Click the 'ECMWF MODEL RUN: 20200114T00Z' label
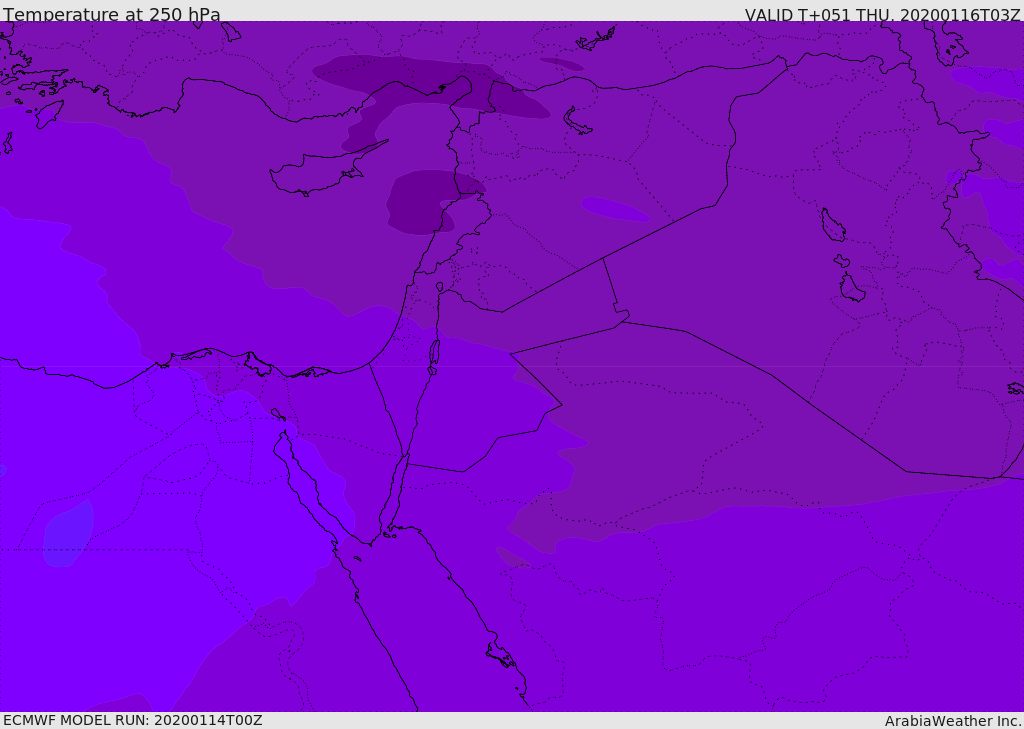 click(133, 720)
